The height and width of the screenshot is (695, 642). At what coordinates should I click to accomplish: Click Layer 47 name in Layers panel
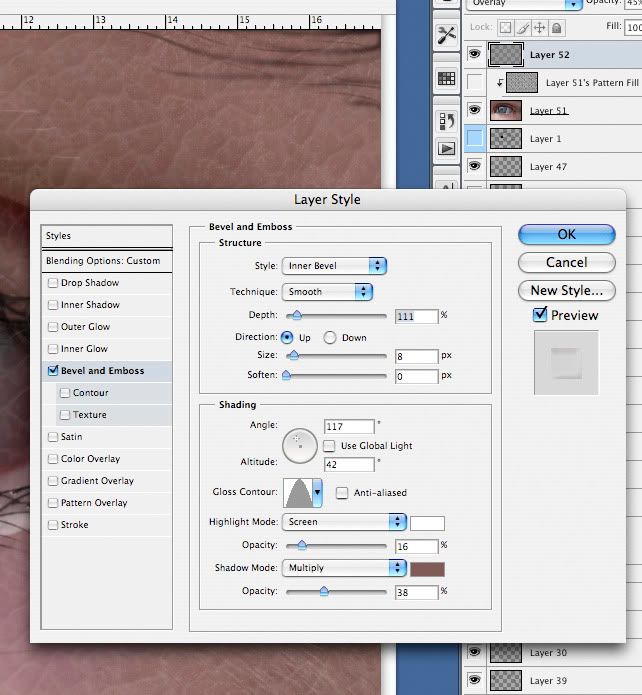[548, 167]
